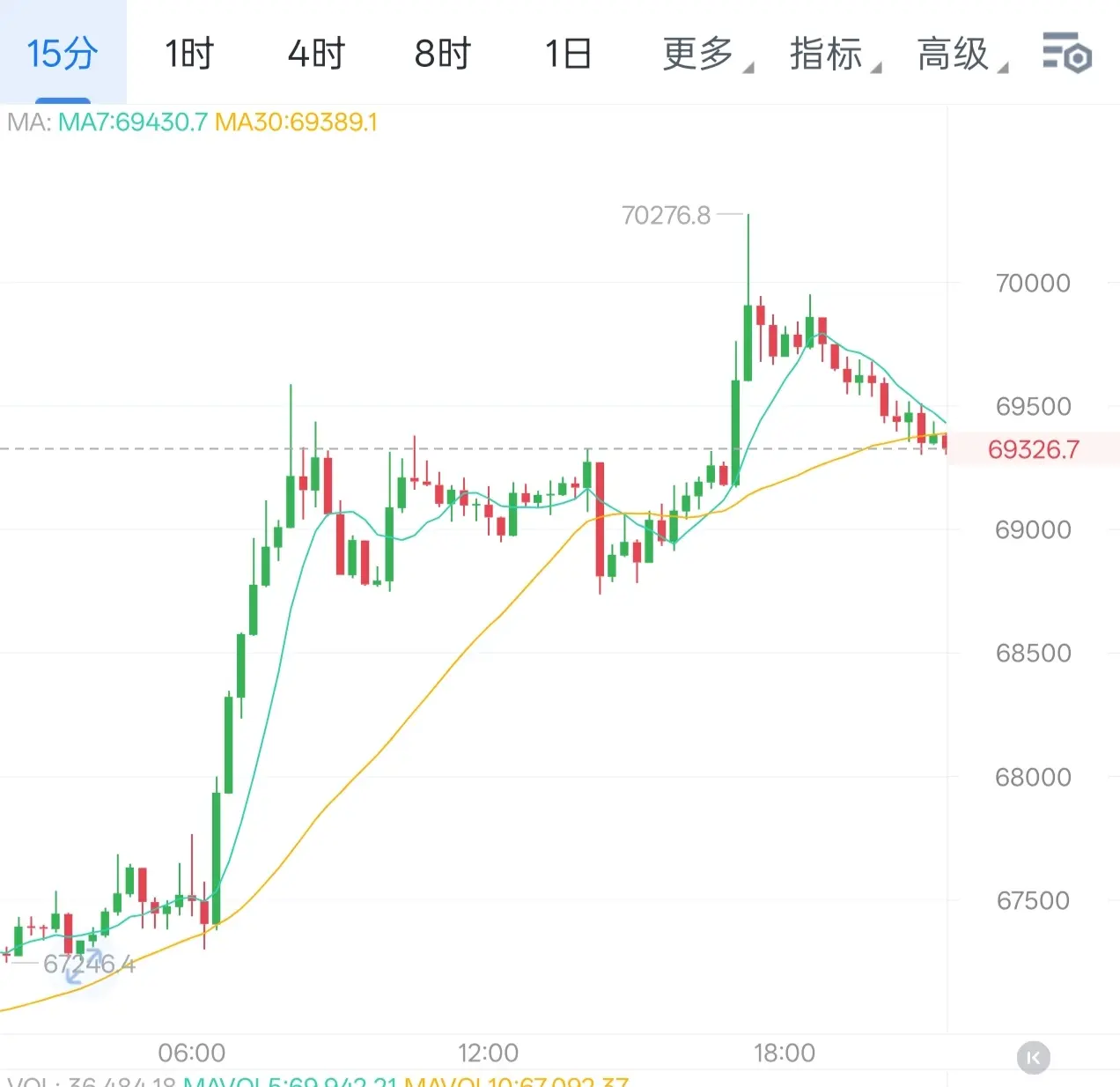This screenshot has width=1120, height=1087.
Task: Open chart settings icon at top right
Action: 1067,52
